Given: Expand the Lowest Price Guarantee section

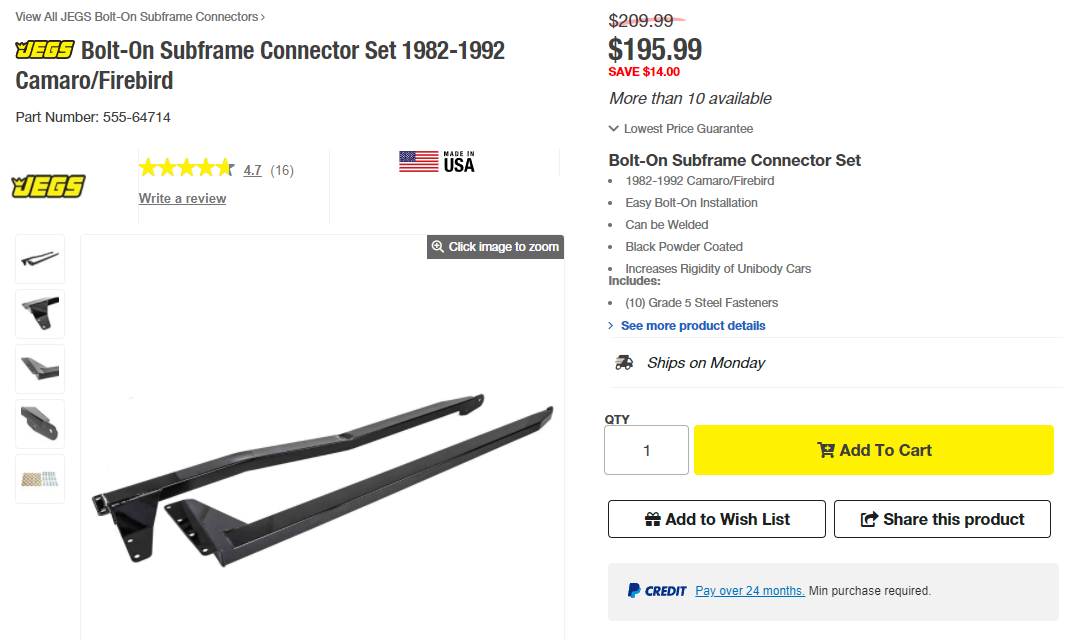Looking at the screenshot, I should [x=681, y=129].
